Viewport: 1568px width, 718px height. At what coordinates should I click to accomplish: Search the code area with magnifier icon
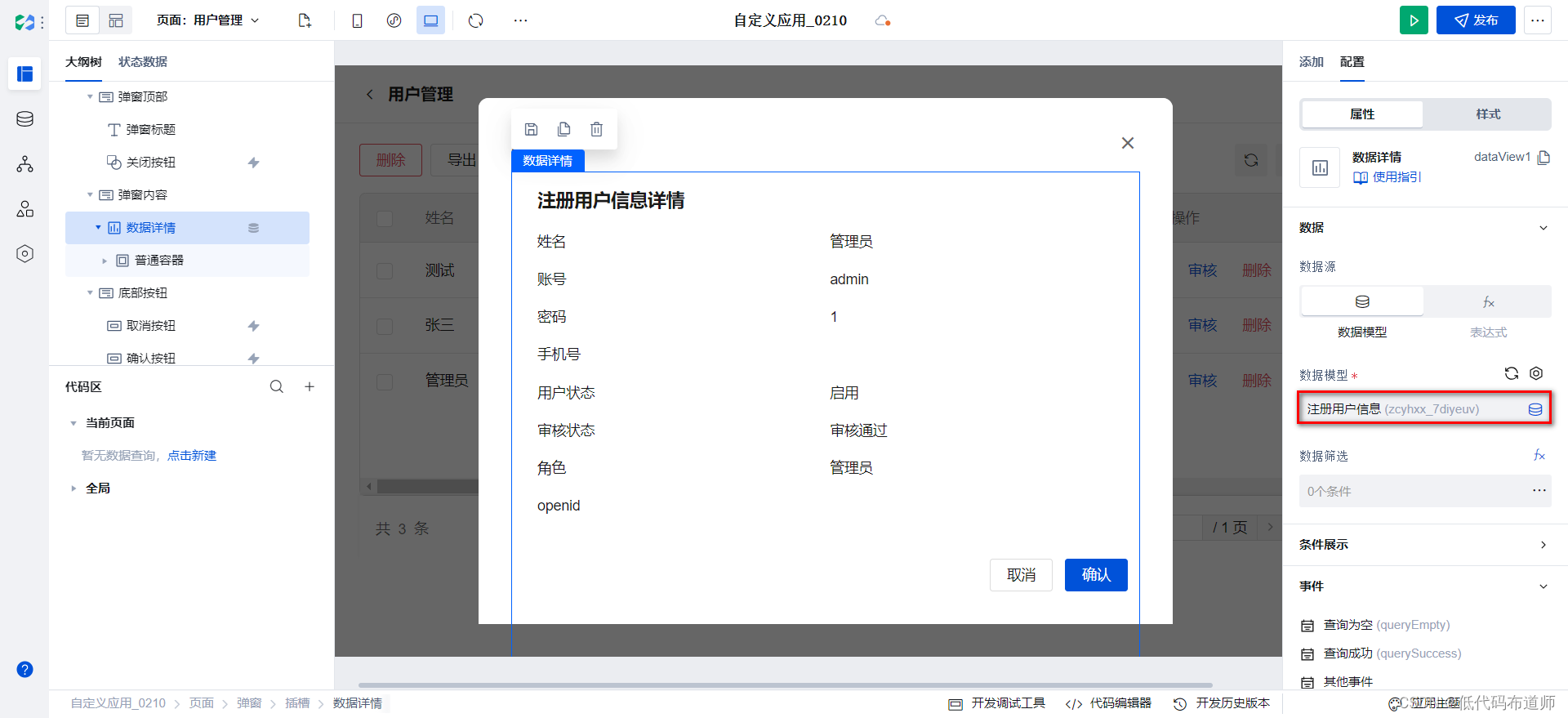click(x=277, y=386)
